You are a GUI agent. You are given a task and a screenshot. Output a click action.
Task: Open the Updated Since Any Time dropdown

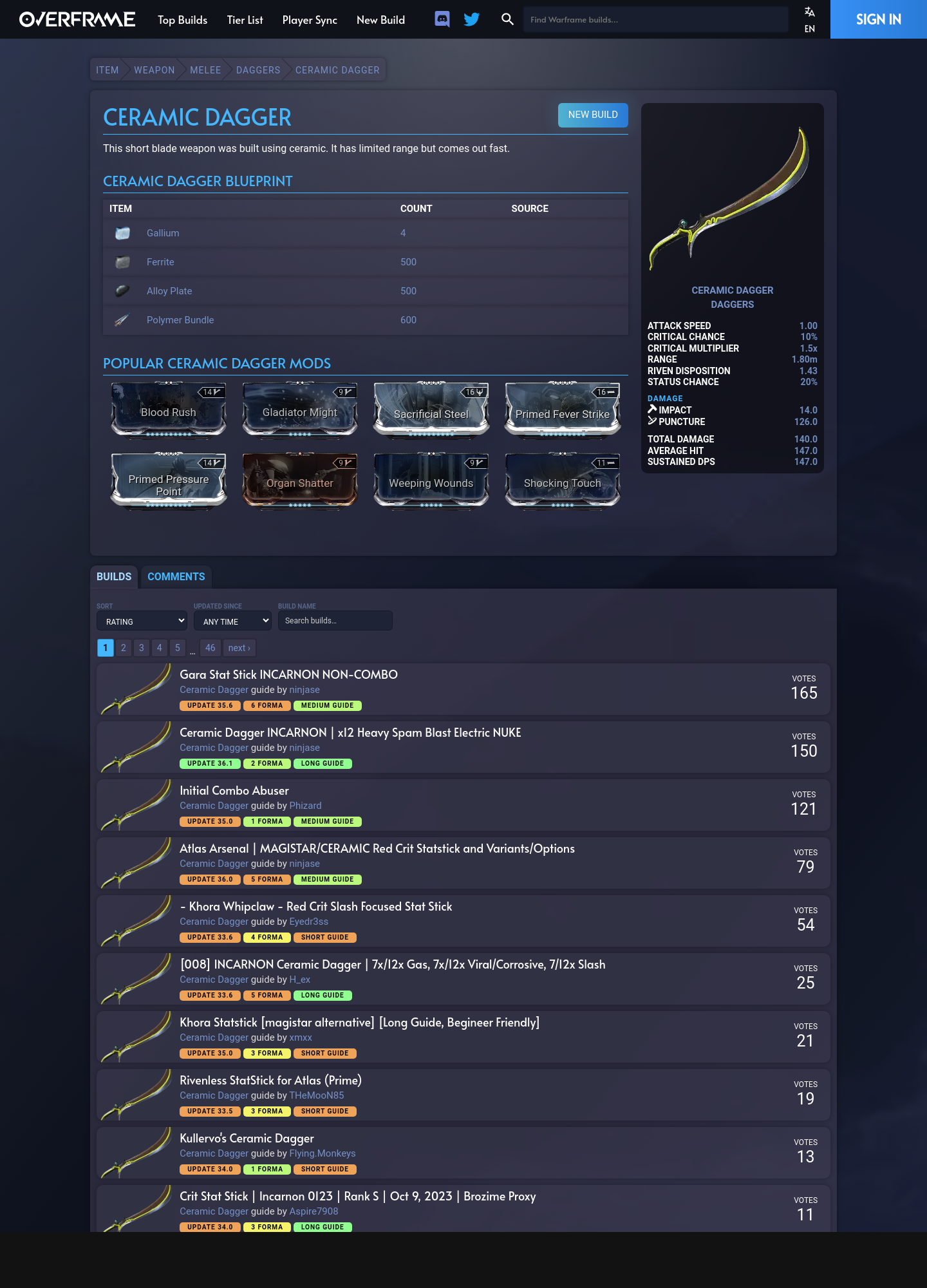point(232,621)
